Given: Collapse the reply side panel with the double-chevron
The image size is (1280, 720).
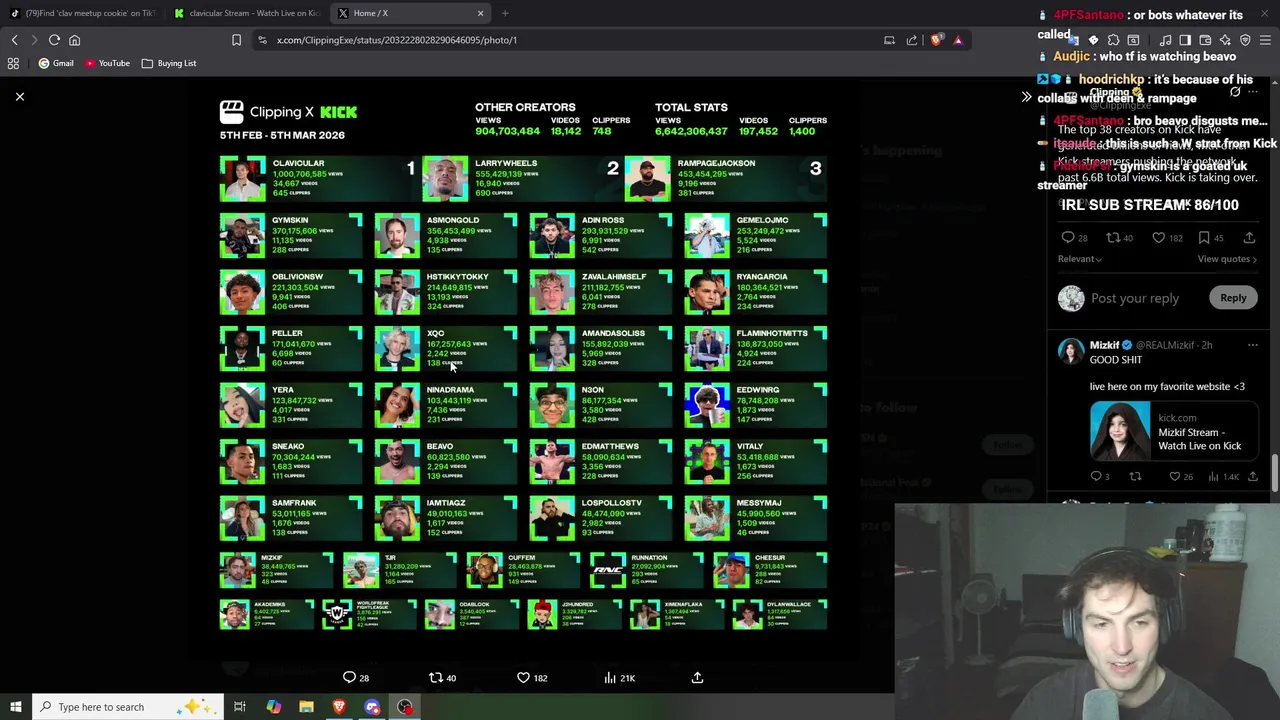Looking at the screenshot, I should [1026, 97].
